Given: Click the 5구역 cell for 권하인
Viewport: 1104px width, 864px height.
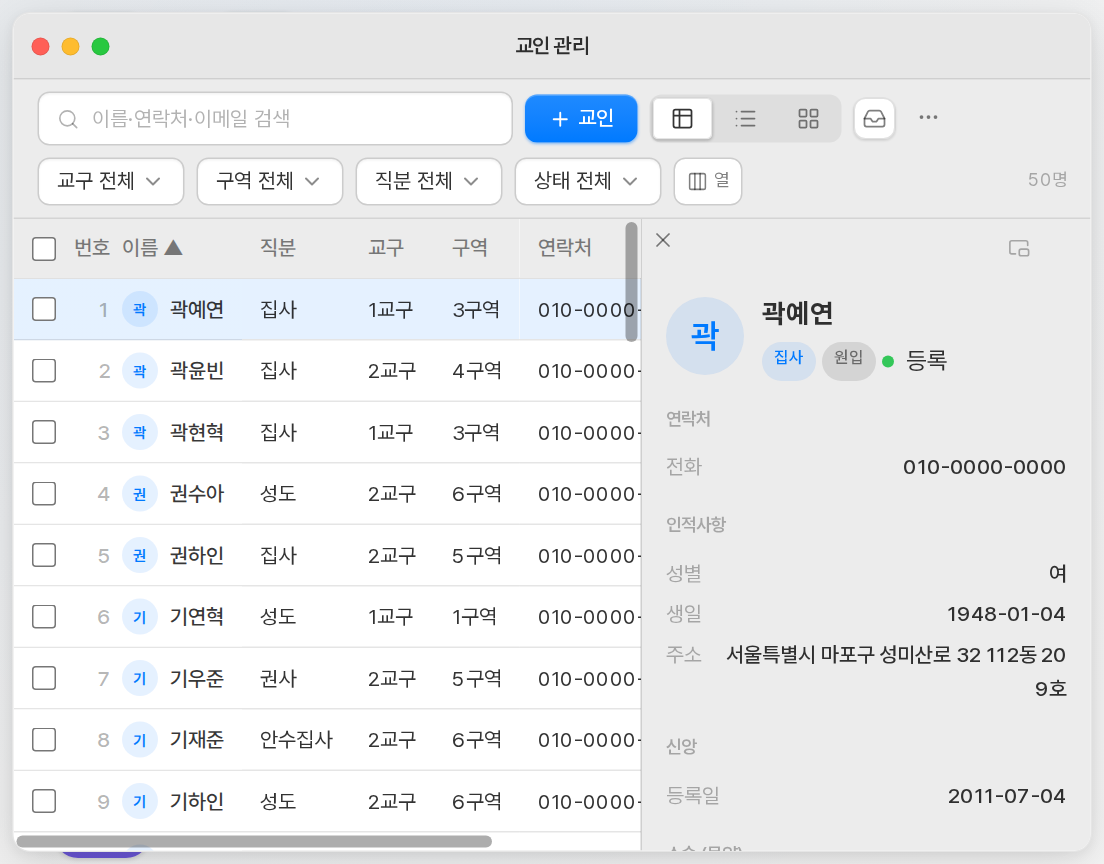Looking at the screenshot, I should pyautogui.click(x=477, y=556).
